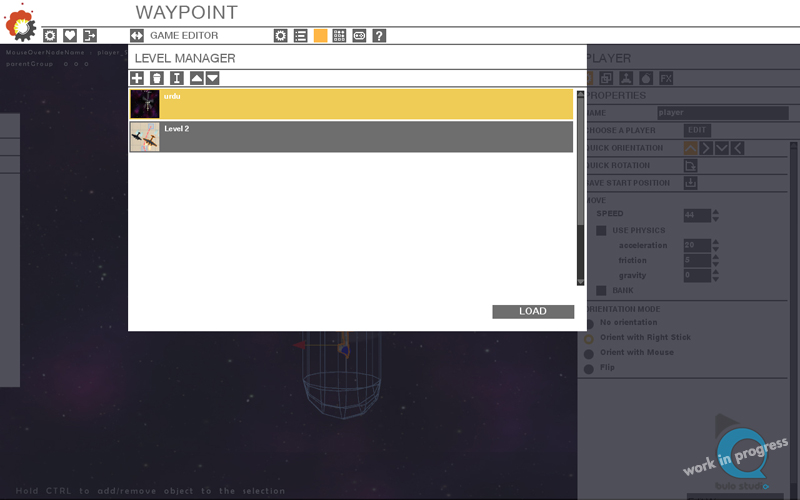Image resolution: width=800 pixels, height=500 pixels.
Task: Open the bomb weapon tab in Player panel
Action: (x=646, y=78)
